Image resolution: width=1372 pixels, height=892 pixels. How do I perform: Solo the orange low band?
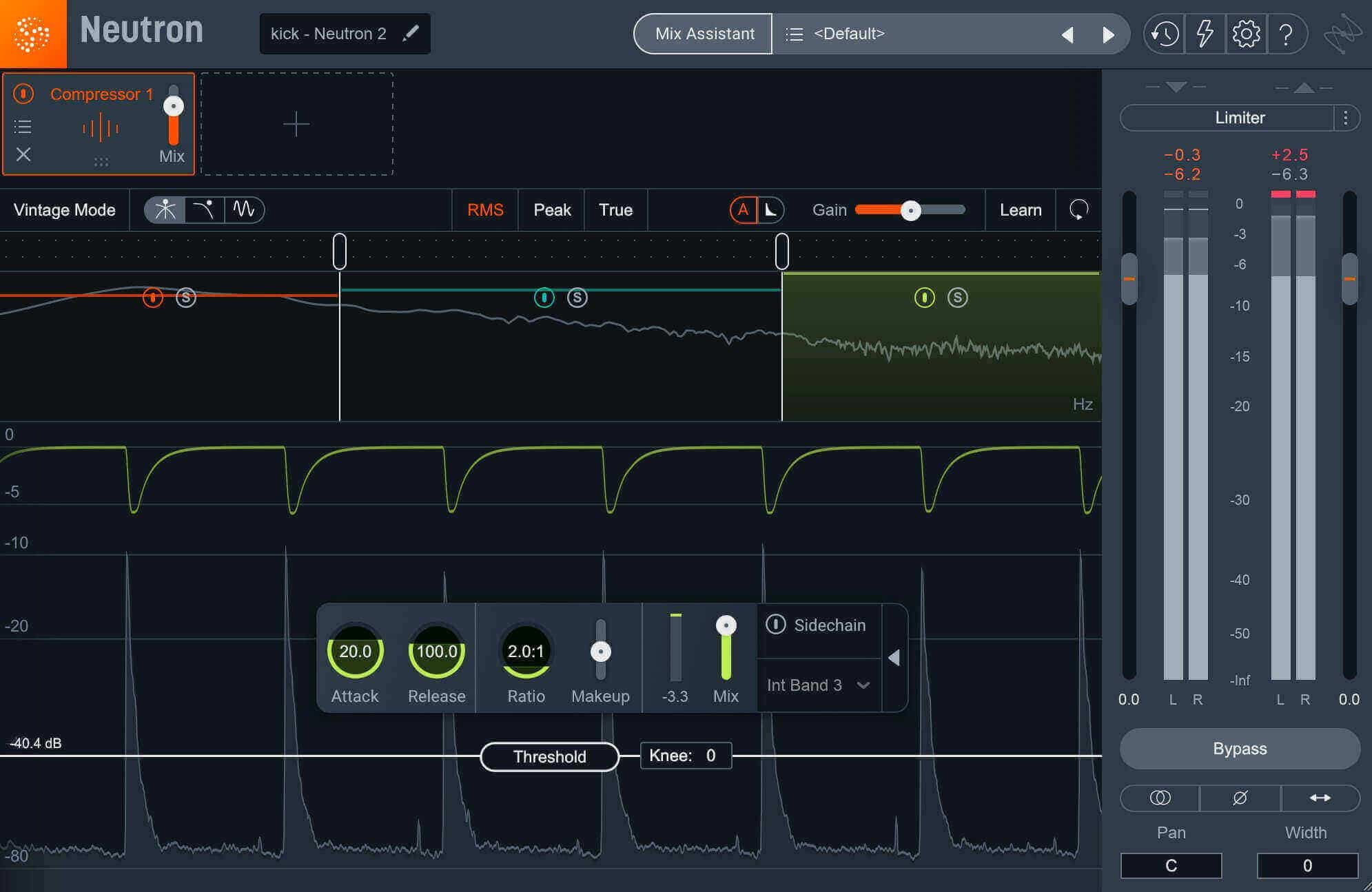point(185,298)
